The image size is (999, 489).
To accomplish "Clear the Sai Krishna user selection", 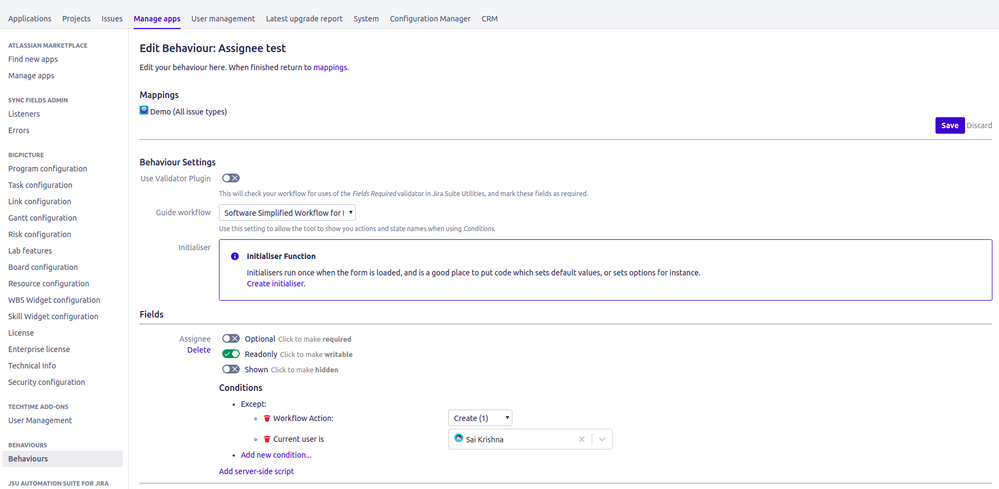I will (x=581, y=439).
